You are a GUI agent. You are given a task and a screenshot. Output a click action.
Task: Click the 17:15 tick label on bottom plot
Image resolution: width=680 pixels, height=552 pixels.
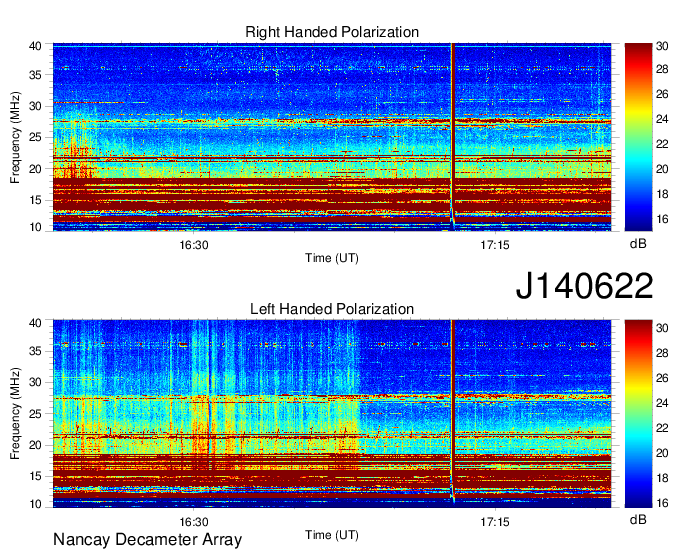[x=495, y=522]
